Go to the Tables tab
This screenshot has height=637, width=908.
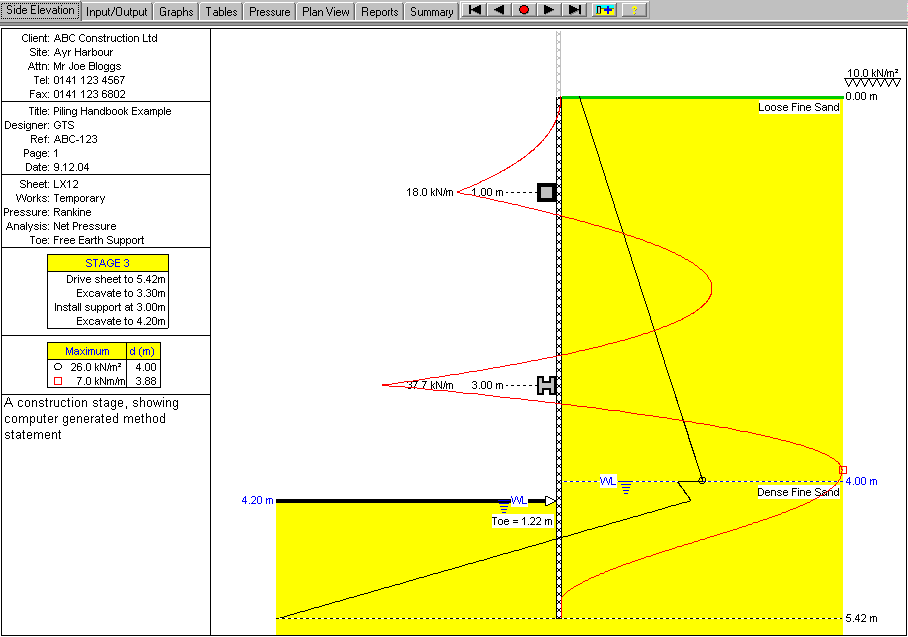(221, 12)
